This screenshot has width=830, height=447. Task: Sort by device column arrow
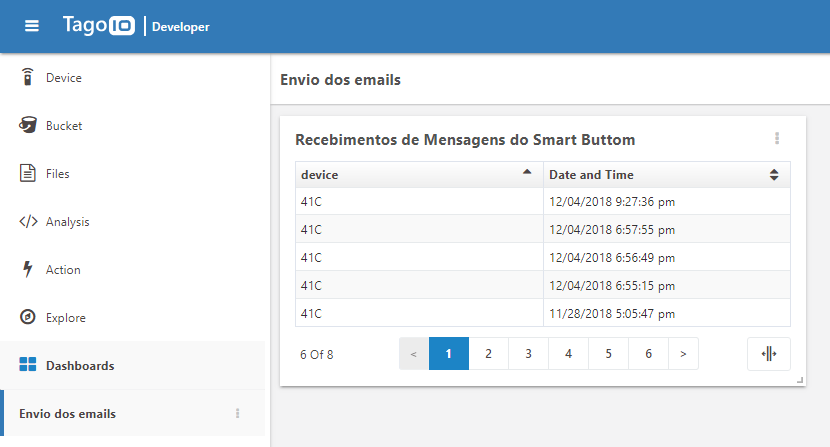(527, 172)
